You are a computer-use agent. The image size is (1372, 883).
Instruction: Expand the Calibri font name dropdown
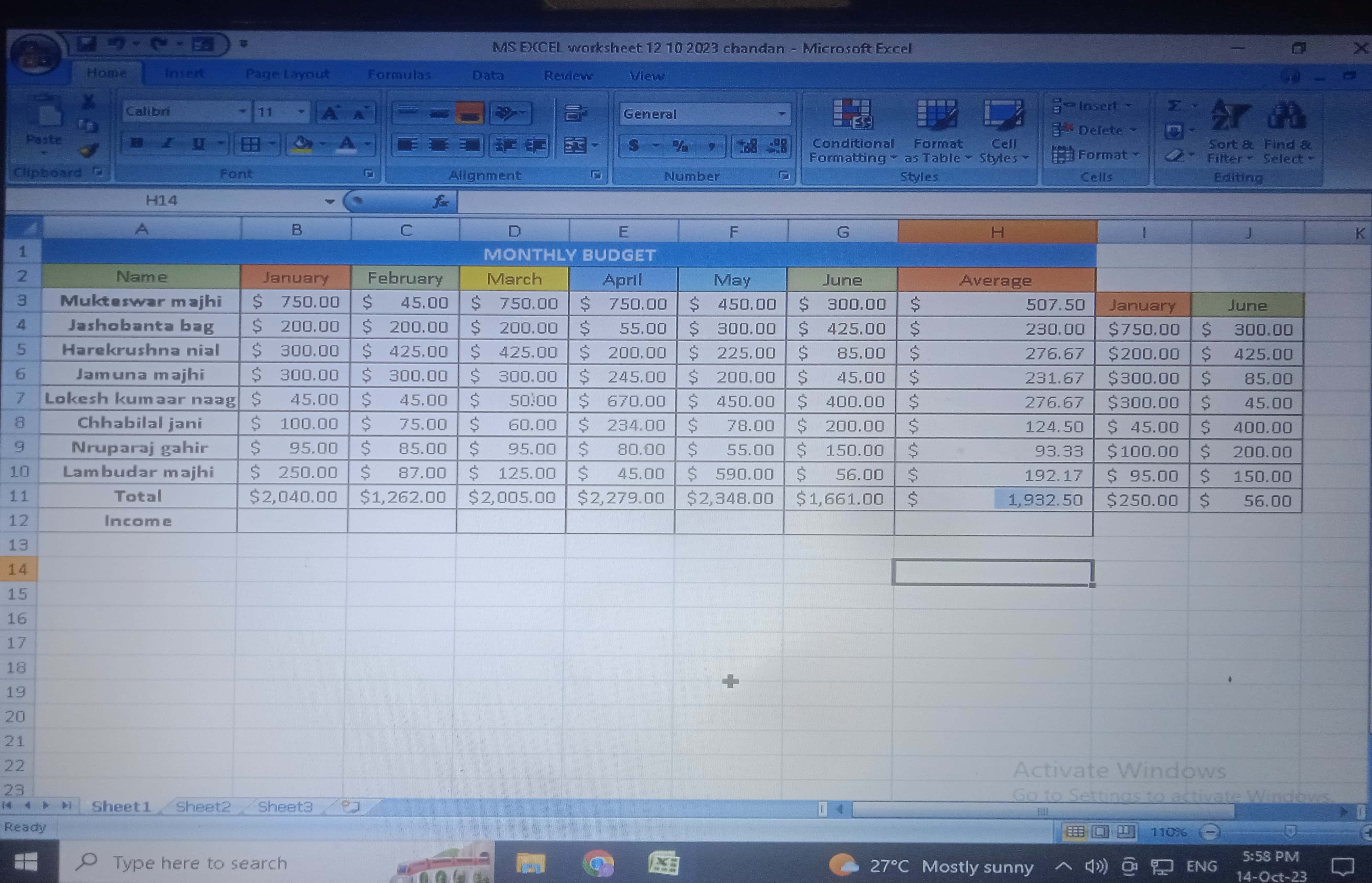click(242, 111)
